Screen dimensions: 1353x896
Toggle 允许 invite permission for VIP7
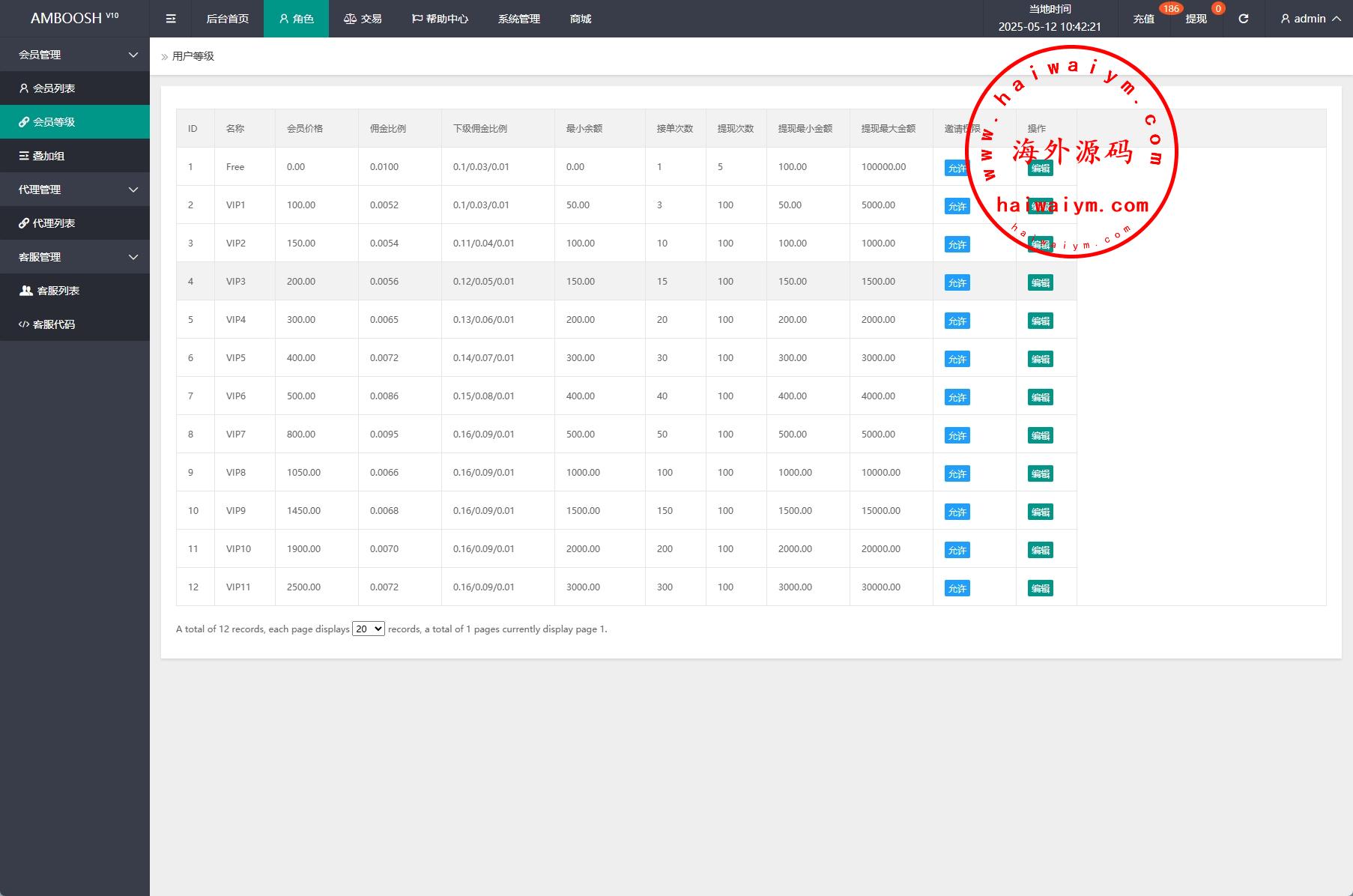point(957,435)
